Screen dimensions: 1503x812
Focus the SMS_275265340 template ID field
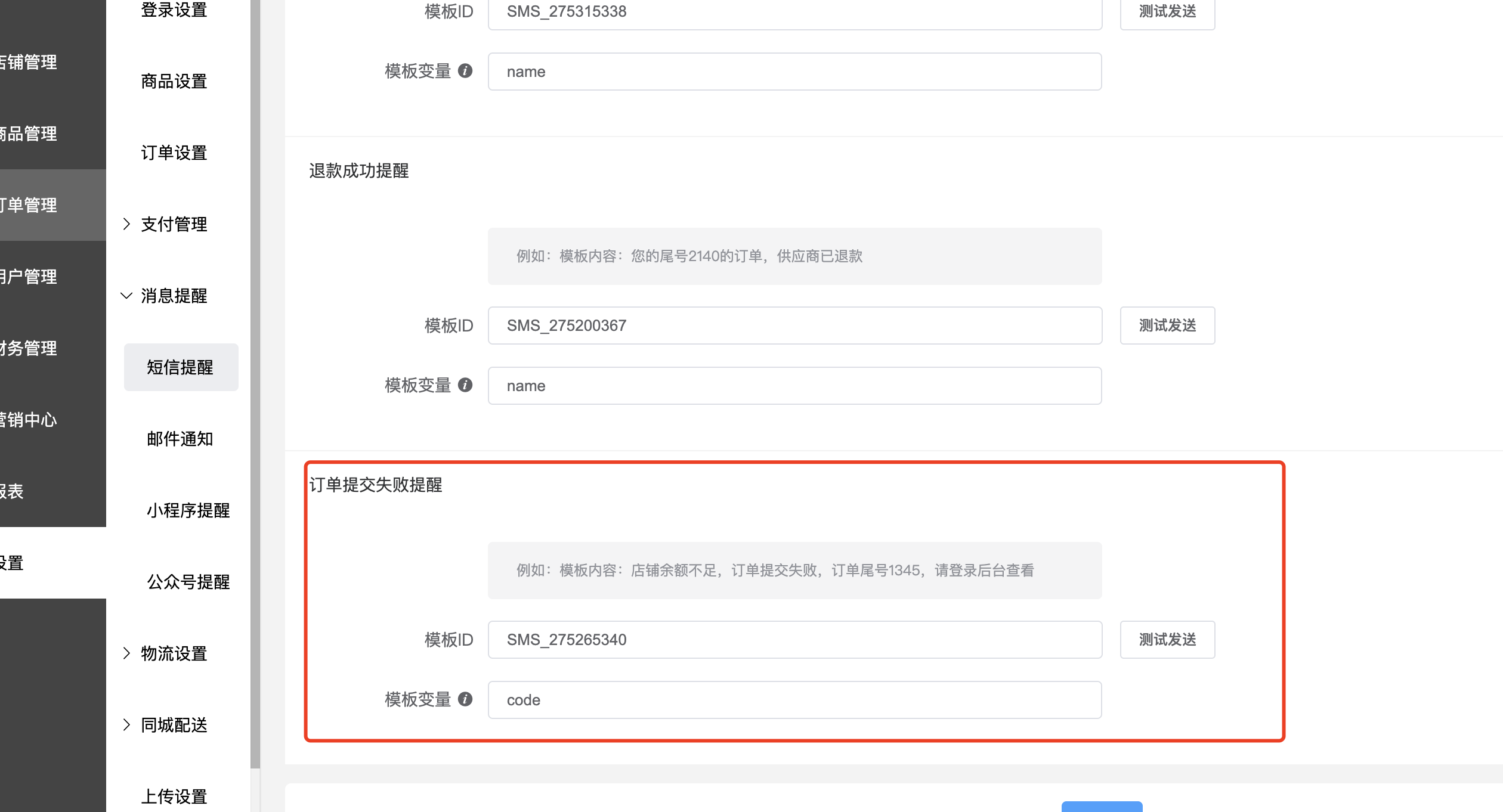coord(794,640)
